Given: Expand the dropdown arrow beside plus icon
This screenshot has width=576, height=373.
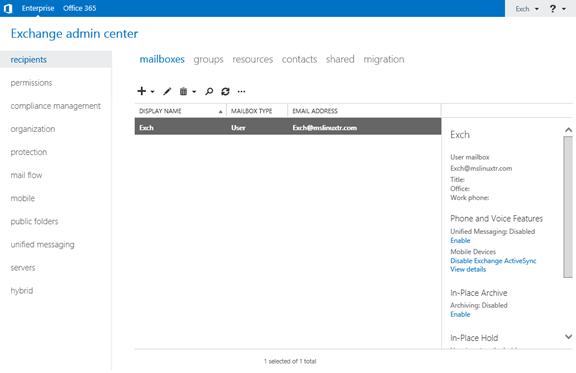Looking at the screenshot, I should coord(152,92).
